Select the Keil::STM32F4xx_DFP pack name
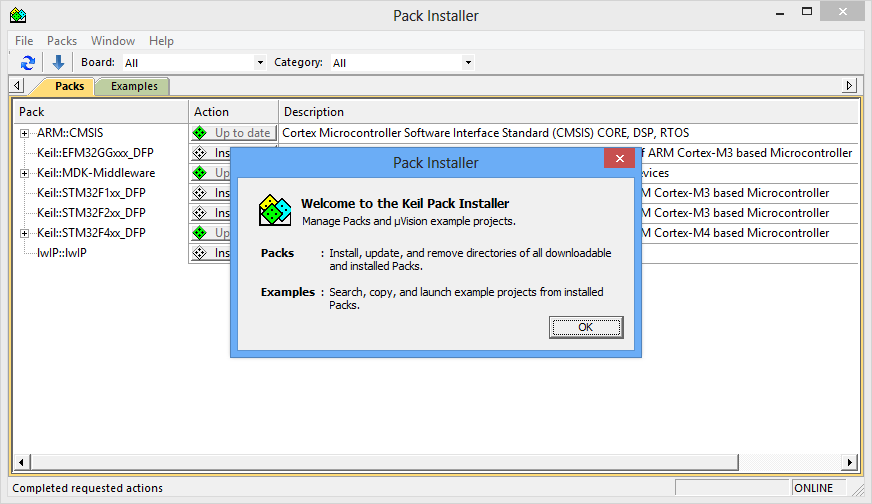872x504 pixels. (x=91, y=233)
